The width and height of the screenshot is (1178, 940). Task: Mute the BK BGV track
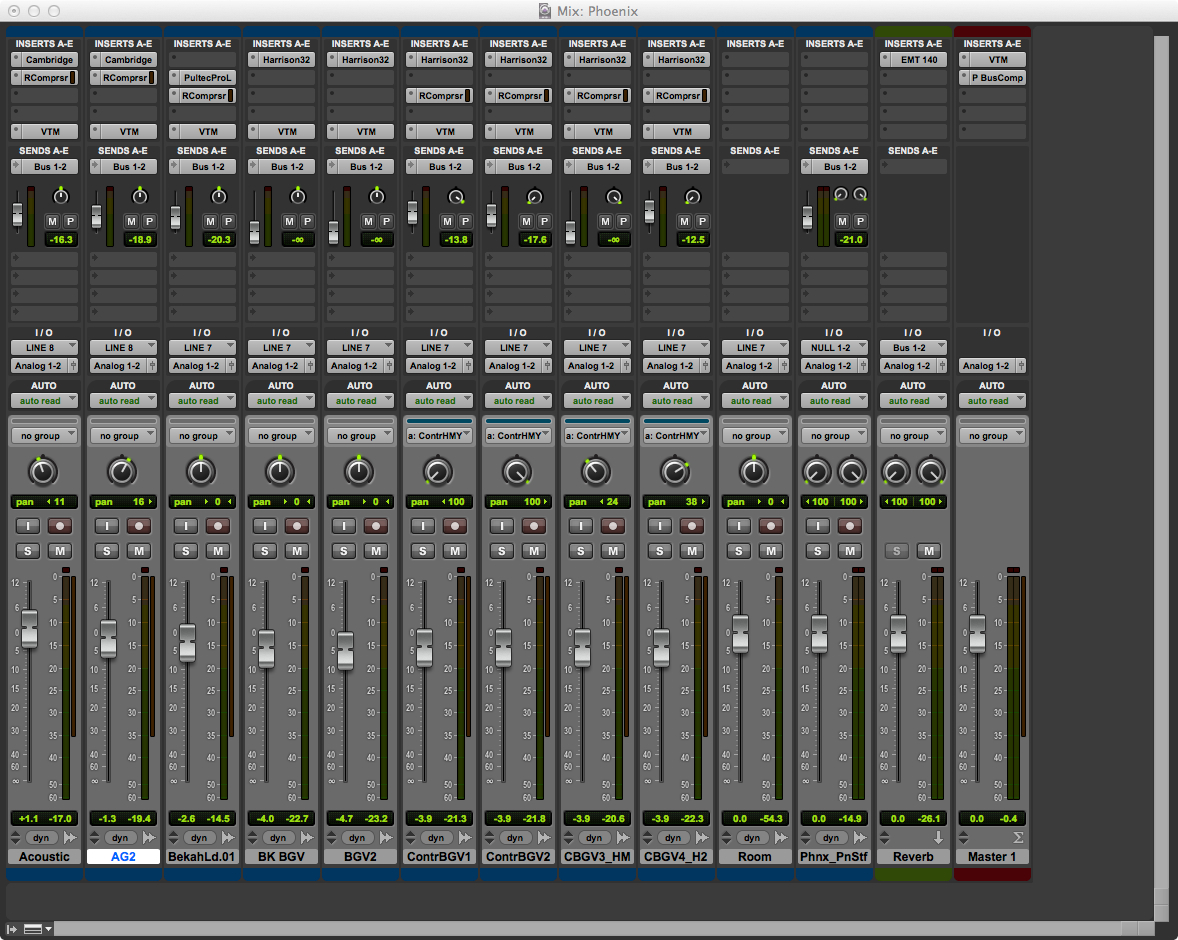297,551
